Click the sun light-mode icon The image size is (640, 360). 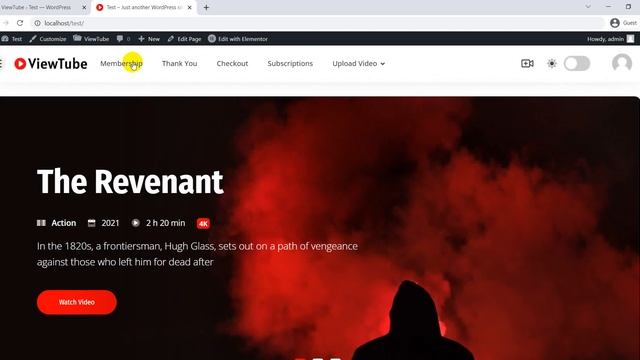pyautogui.click(x=551, y=63)
